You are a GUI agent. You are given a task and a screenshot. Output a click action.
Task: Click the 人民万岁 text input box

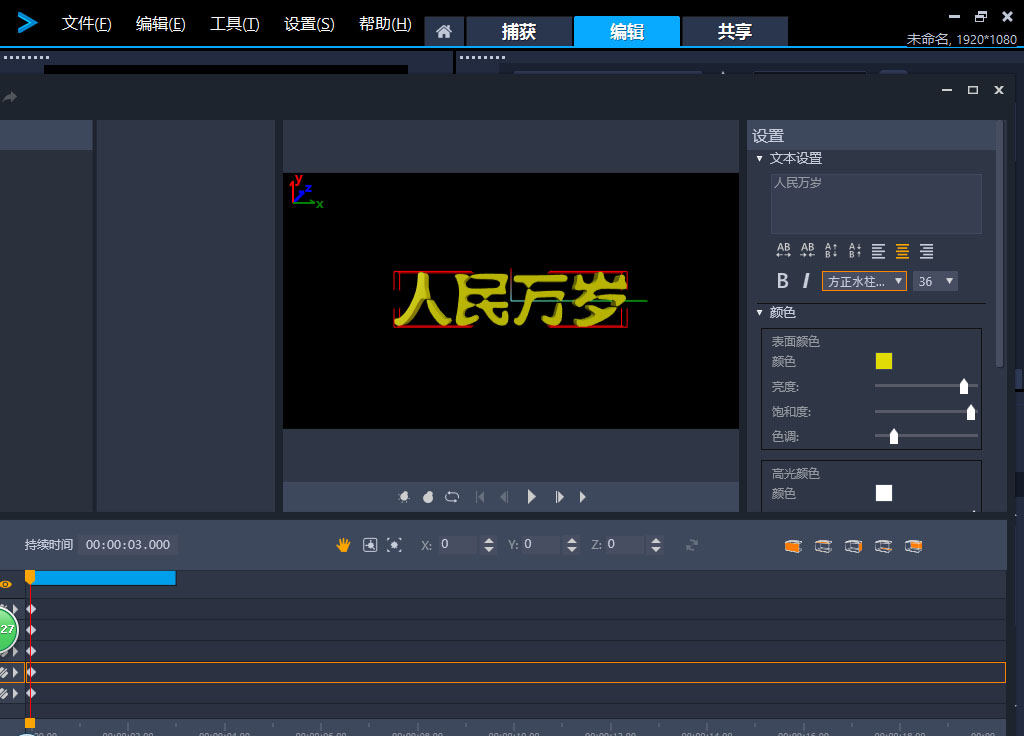tap(876, 204)
